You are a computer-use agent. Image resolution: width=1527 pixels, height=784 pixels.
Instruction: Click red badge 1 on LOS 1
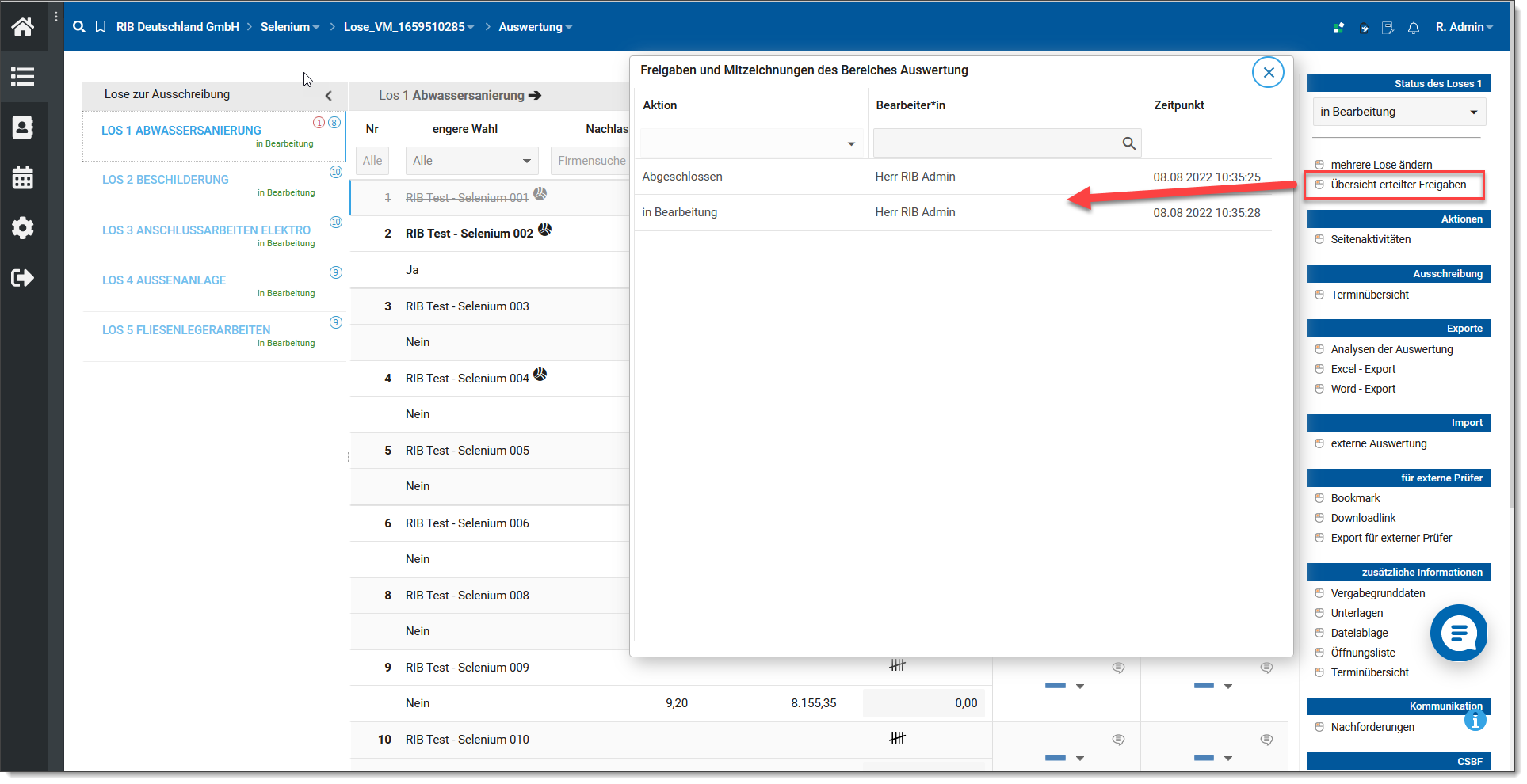319,123
